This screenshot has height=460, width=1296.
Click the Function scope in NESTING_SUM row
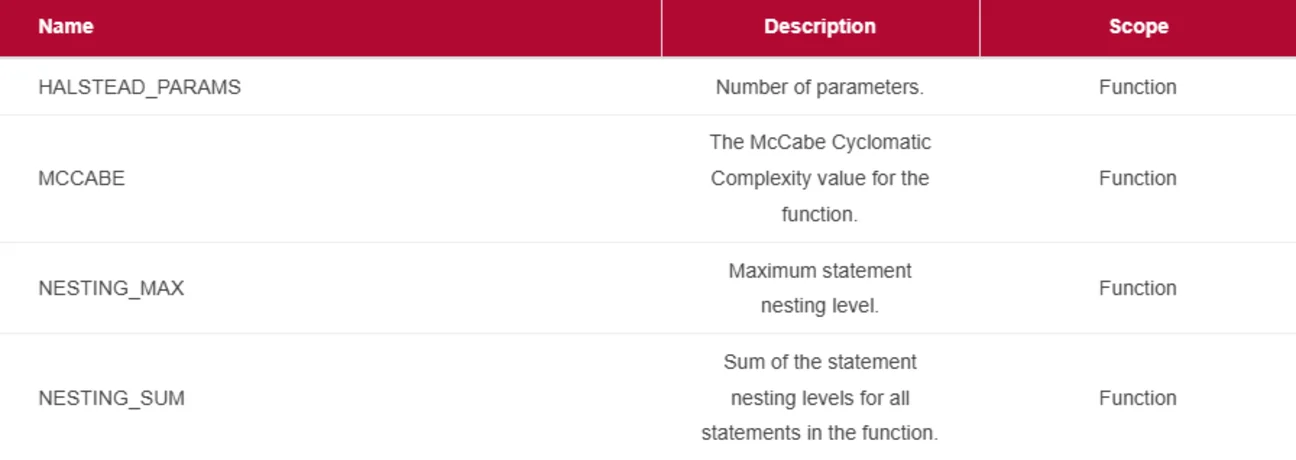pos(1137,398)
